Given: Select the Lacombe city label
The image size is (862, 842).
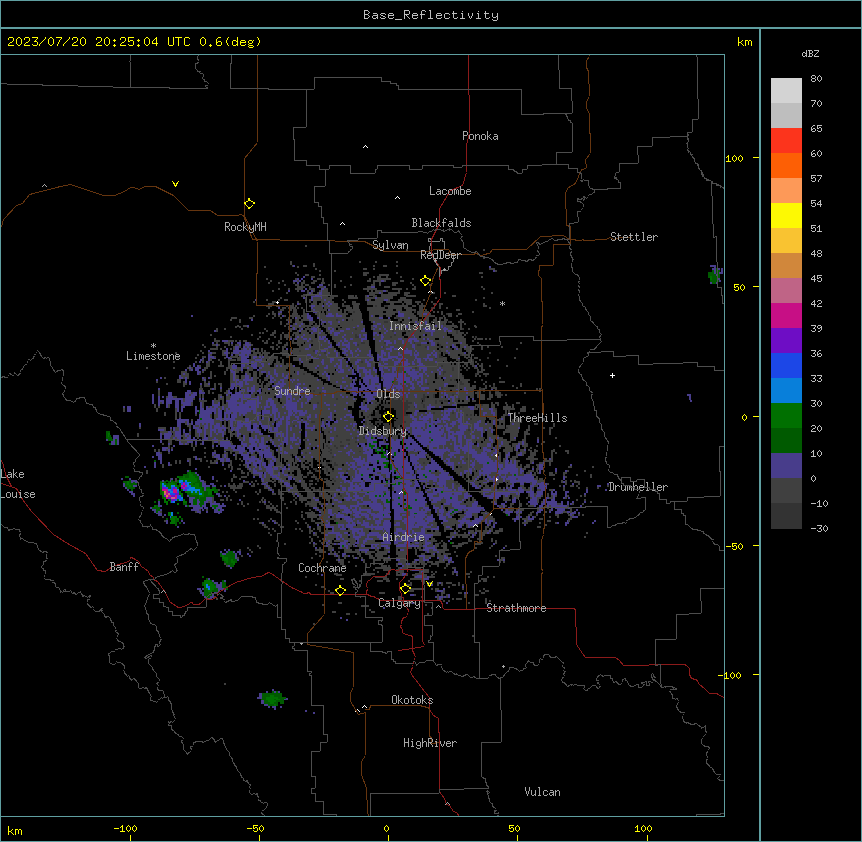Looking at the screenshot, I should pyautogui.click(x=450, y=191).
